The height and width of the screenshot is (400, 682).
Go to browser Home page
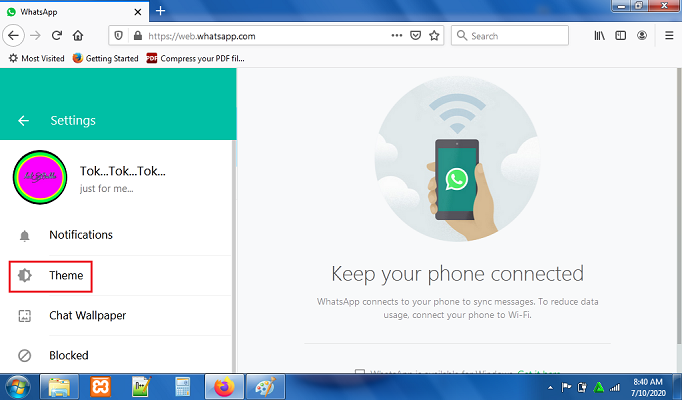[78, 36]
